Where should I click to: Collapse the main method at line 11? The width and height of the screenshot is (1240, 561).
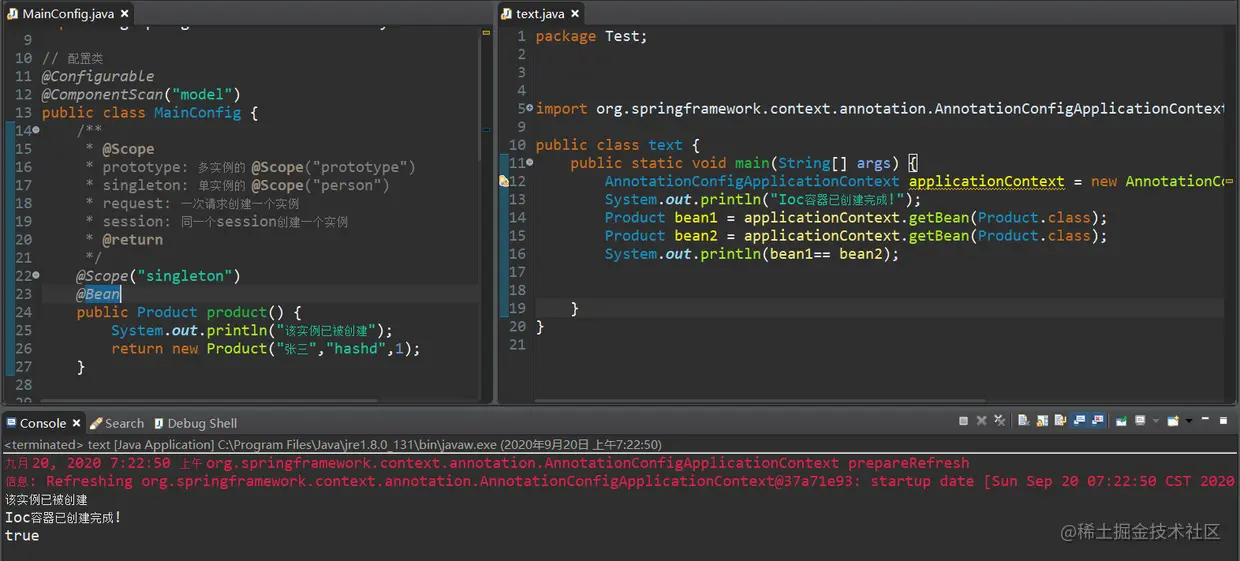tap(530, 161)
